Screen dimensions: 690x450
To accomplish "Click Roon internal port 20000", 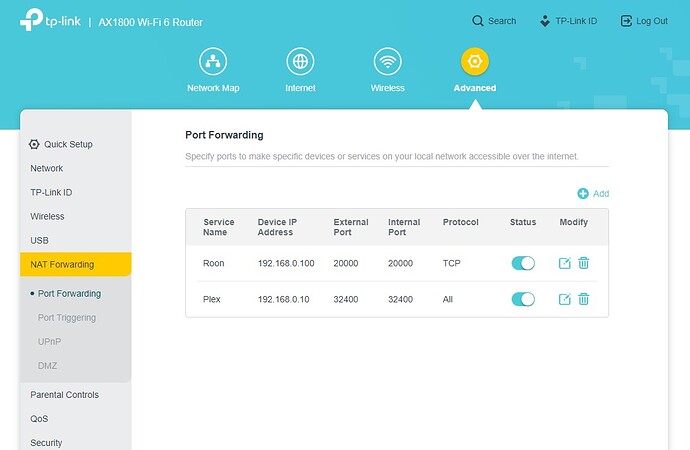I will coord(400,263).
